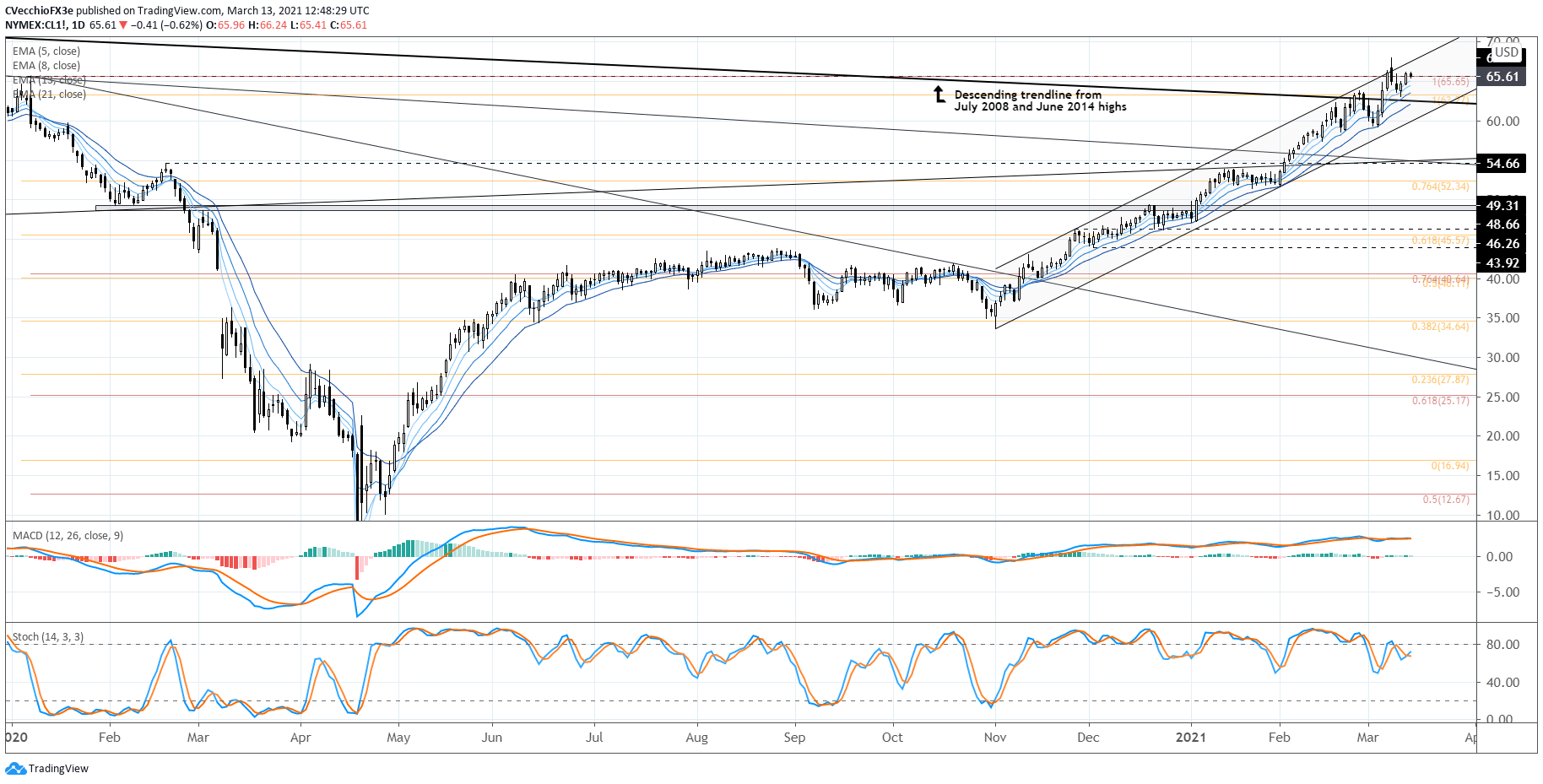Click the Oct label on time axis
Viewport: 1543px width, 784px height.
(x=892, y=738)
